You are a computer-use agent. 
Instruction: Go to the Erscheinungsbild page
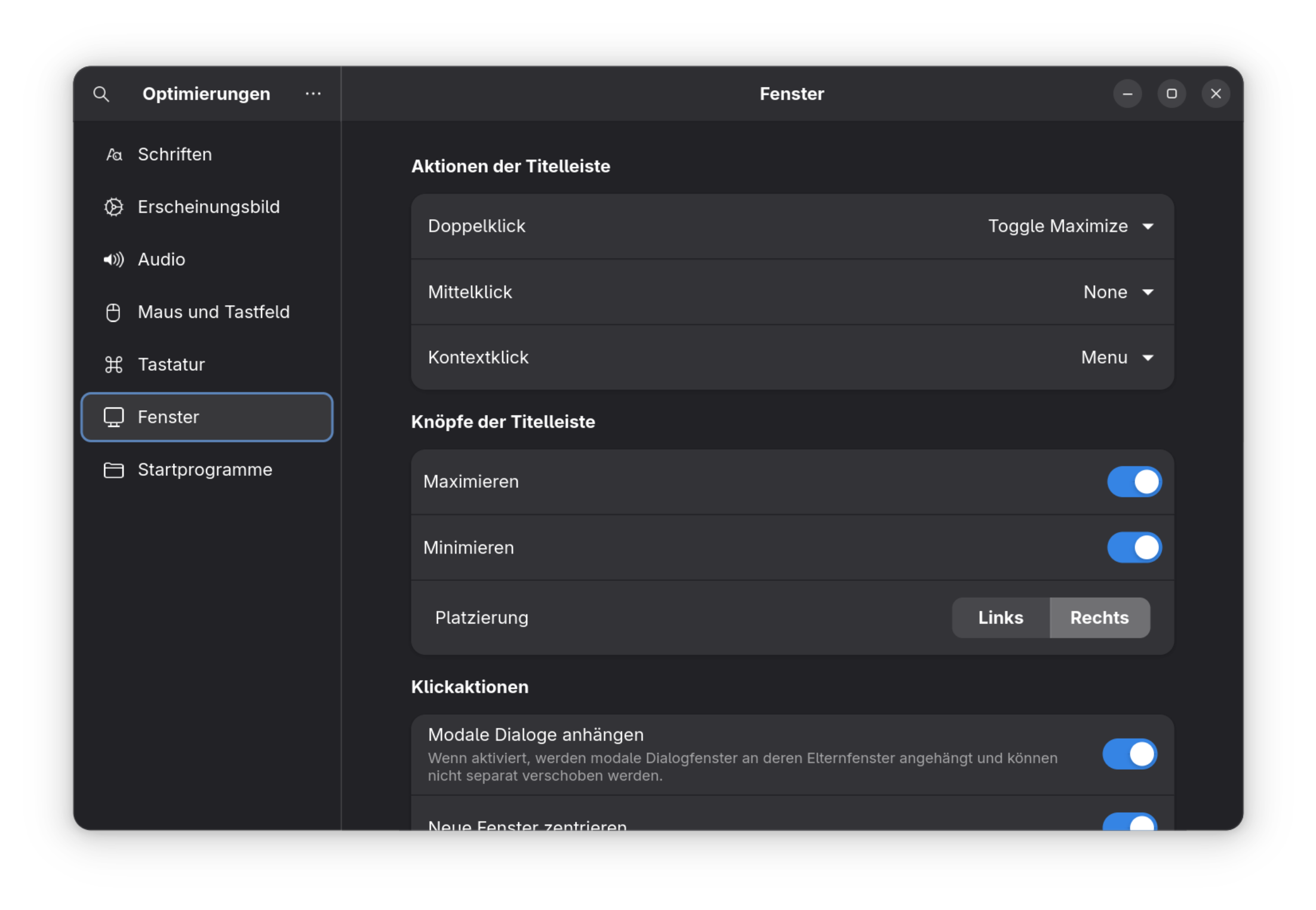pyautogui.click(x=208, y=207)
